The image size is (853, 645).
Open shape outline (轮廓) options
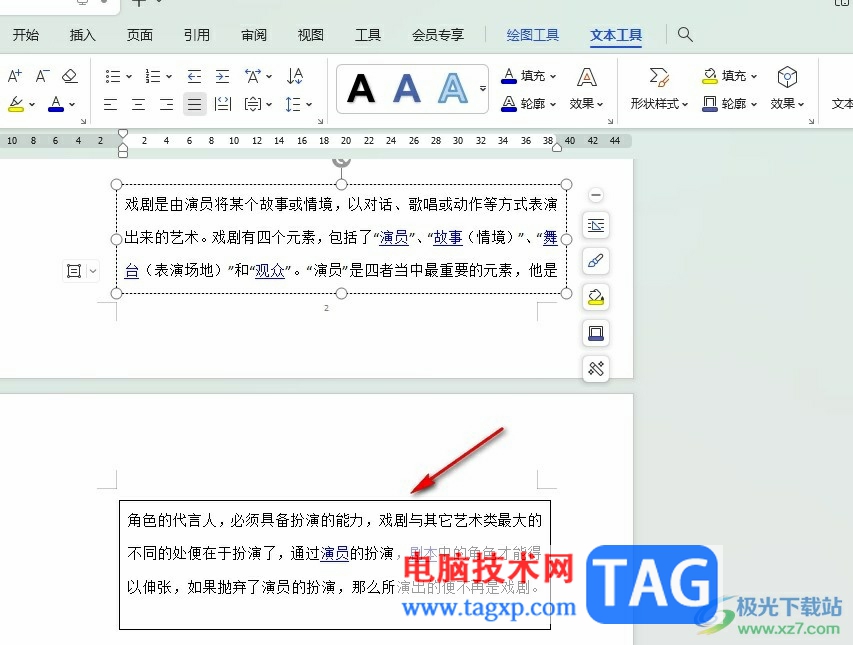point(730,103)
